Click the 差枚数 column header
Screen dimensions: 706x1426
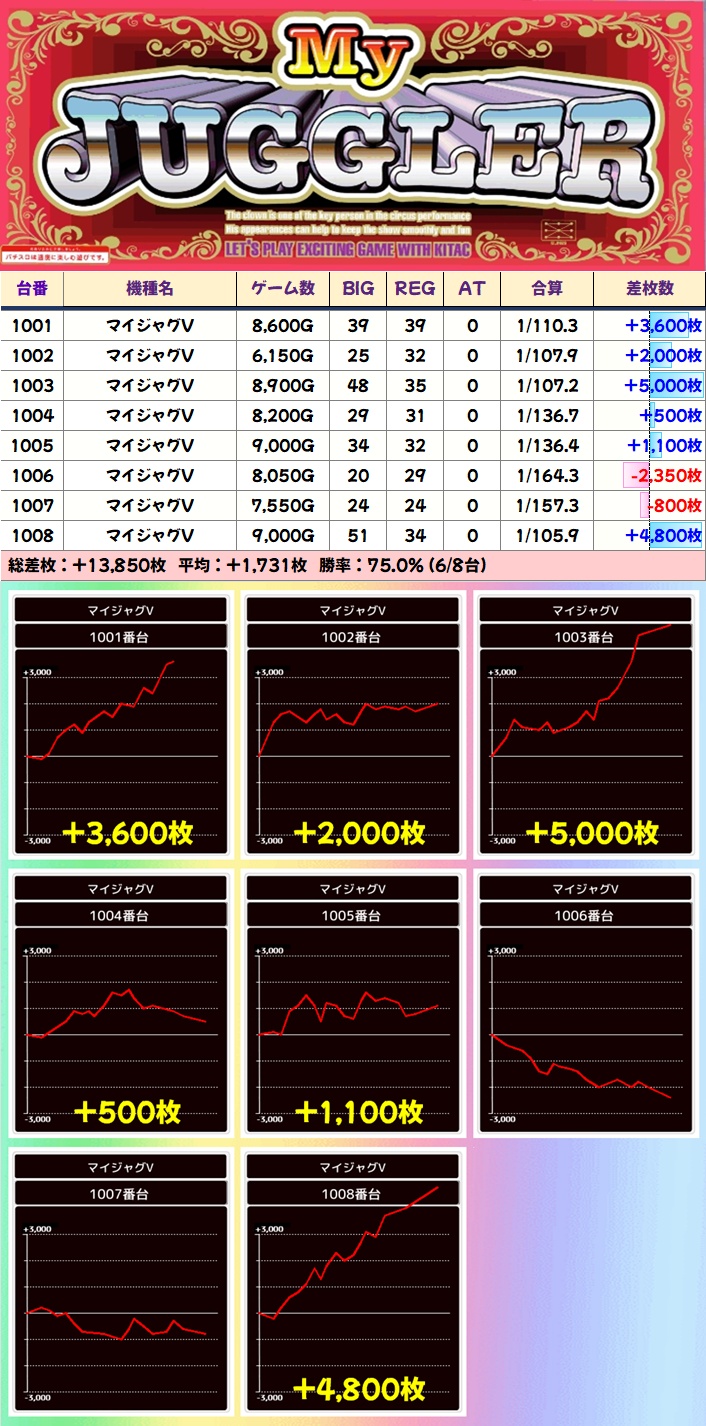649,288
